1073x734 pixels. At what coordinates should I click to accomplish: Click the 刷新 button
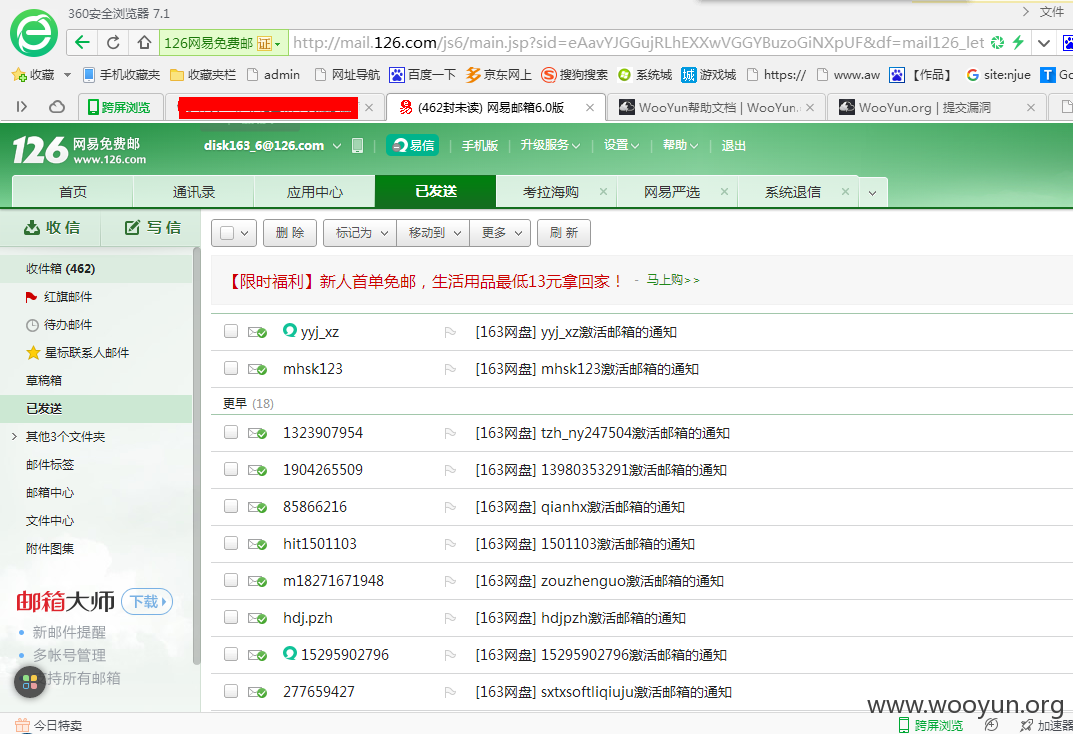(x=564, y=233)
